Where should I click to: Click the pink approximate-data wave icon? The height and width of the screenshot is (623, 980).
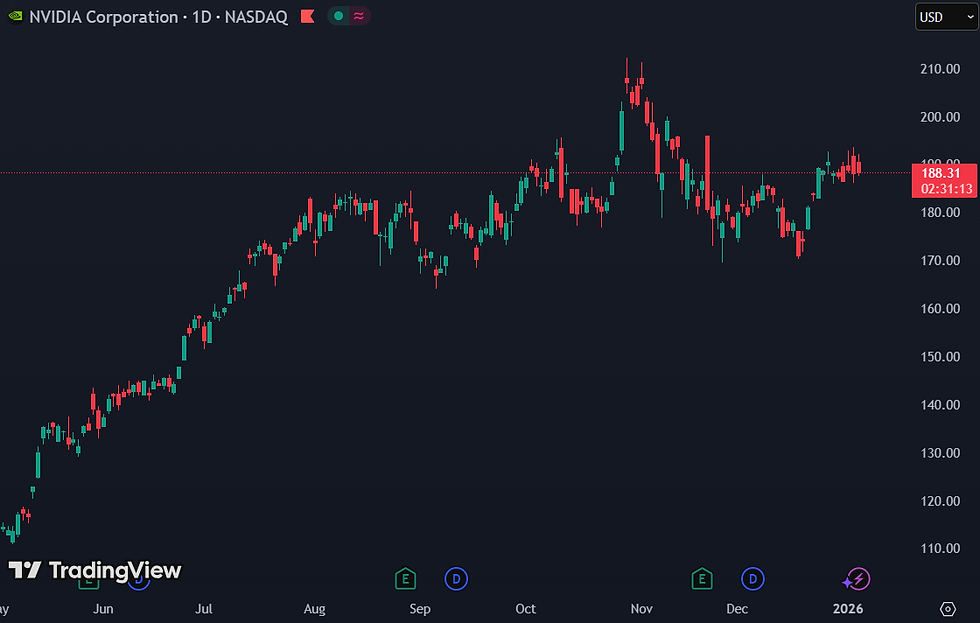359,16
